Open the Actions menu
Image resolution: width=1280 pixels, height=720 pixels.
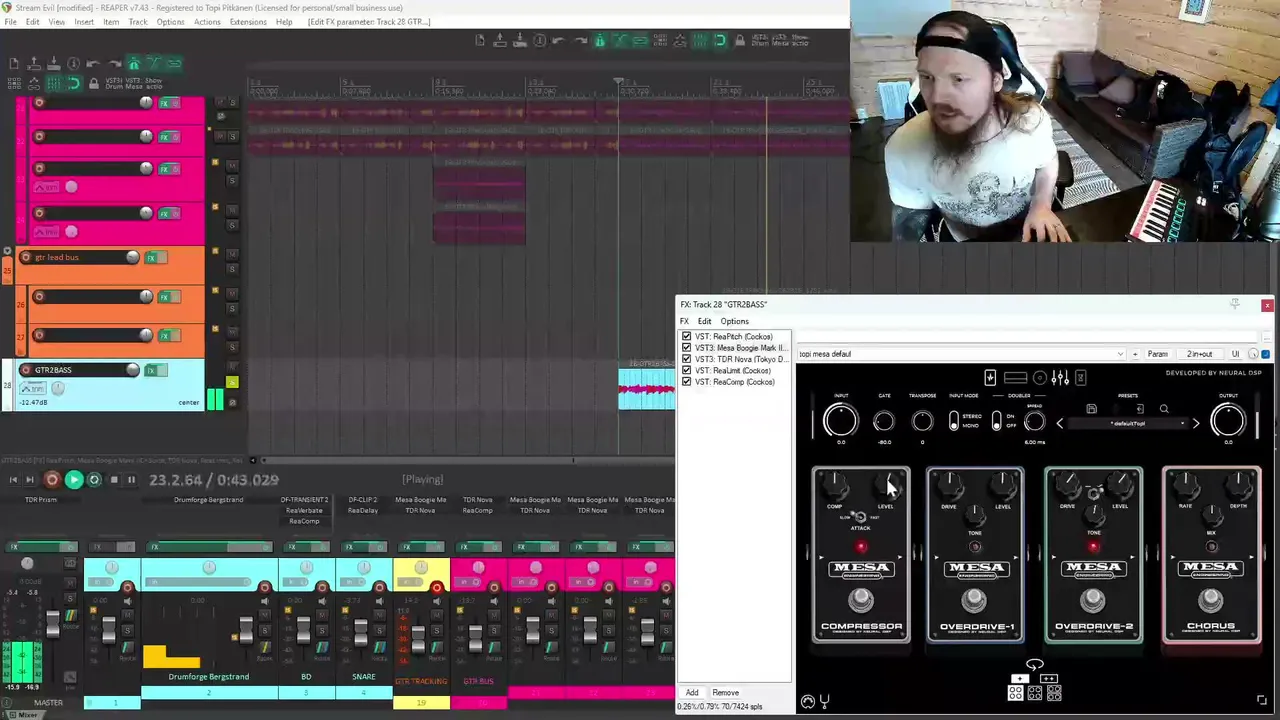tap(207, 22)
